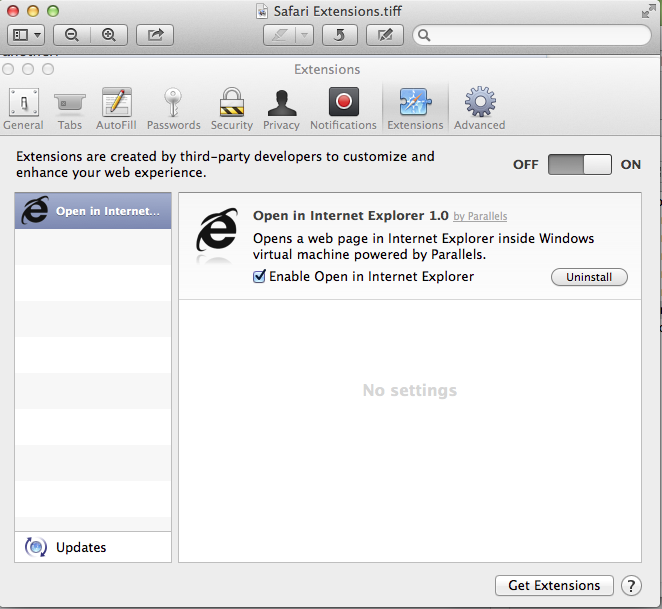The height and width of the screenshot is (609, 662).
Task: Open the Tabs preferences pane
Action: pos(70,109)
